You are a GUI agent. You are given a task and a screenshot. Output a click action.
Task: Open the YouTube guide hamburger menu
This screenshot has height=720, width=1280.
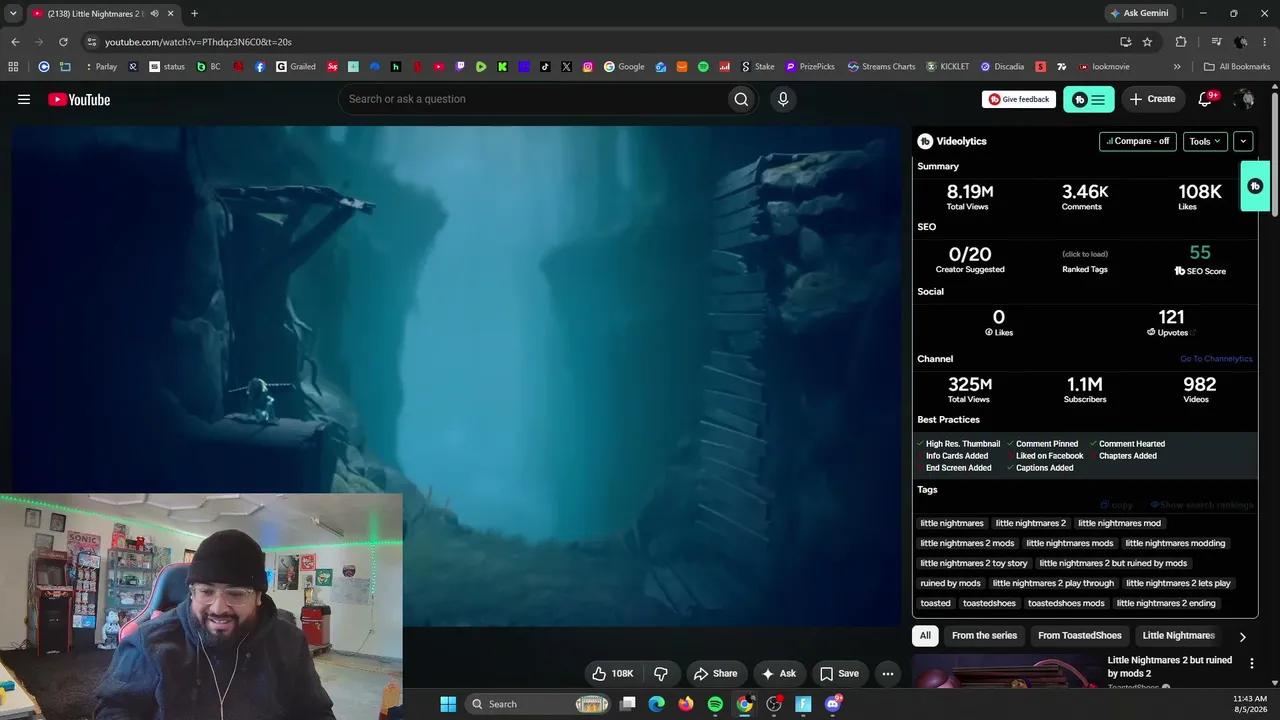click(24, 99)
